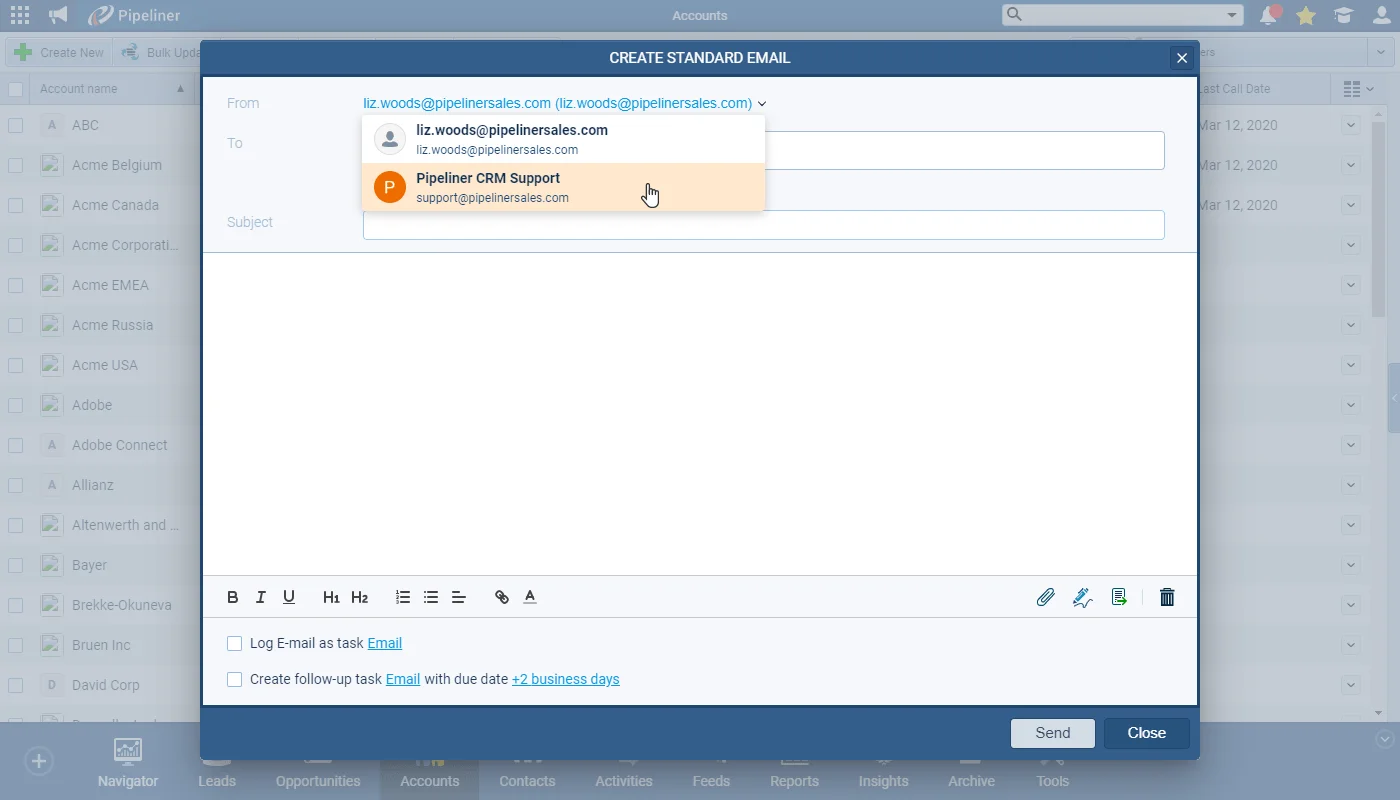Apply underline formatting in email editor
Image resolution: width=1400 pixels, height=800 pixels.
289,597
